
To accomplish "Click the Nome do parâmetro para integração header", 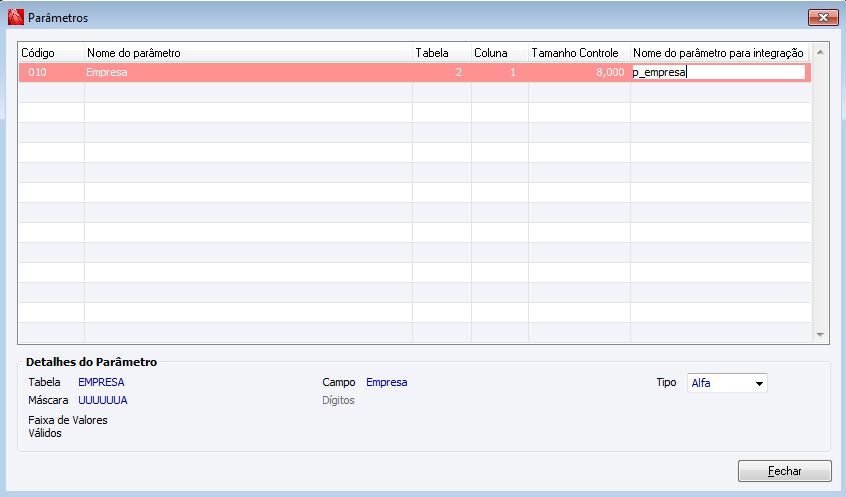I will pyautogui.click(x=720, y=53).
